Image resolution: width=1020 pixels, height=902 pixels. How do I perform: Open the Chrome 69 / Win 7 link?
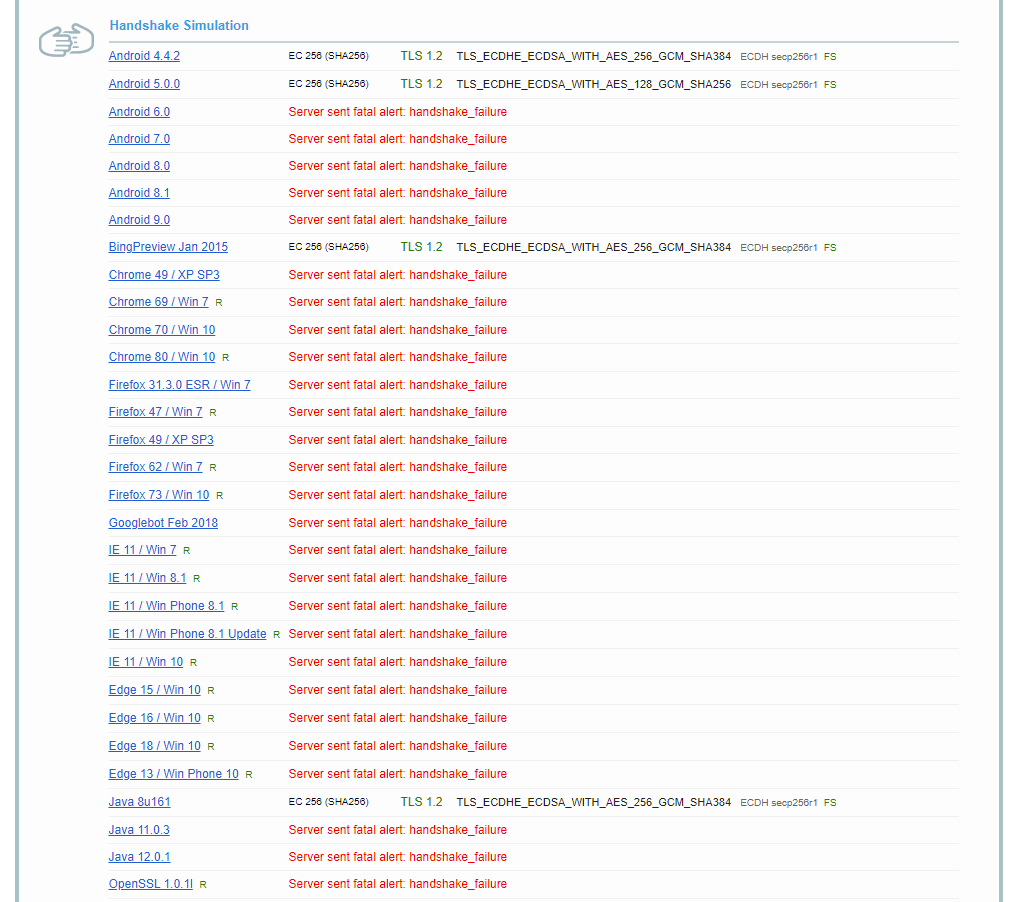pos(158,302)
